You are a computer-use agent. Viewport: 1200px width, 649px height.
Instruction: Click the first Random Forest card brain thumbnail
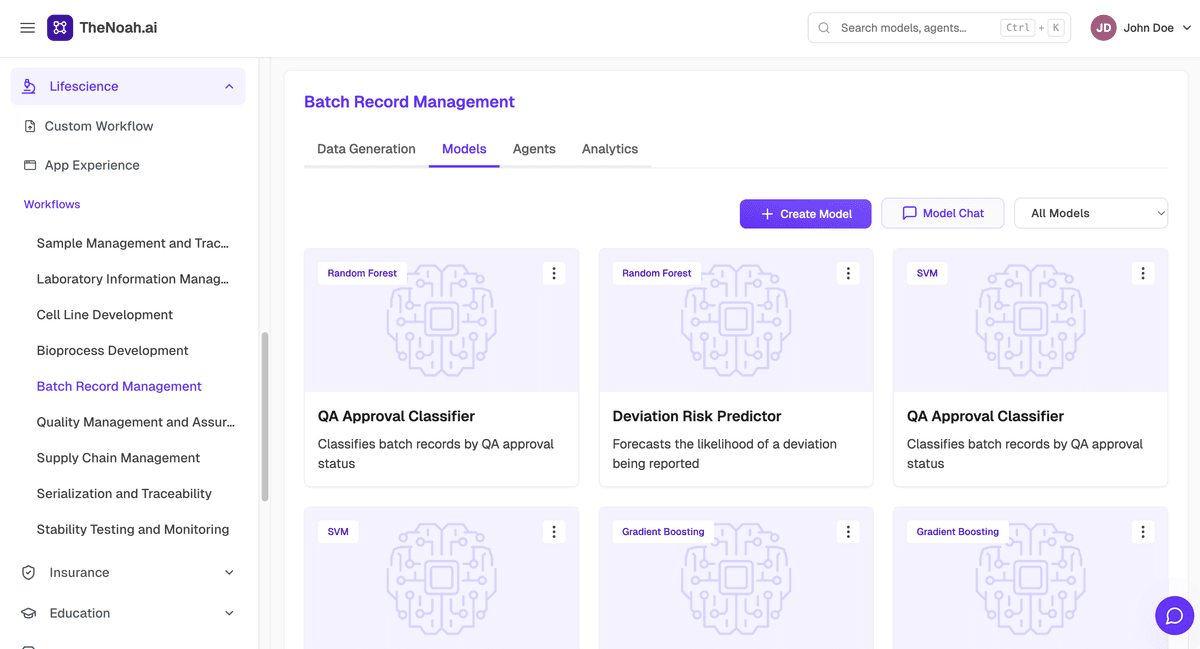click(x=442, y=320)
